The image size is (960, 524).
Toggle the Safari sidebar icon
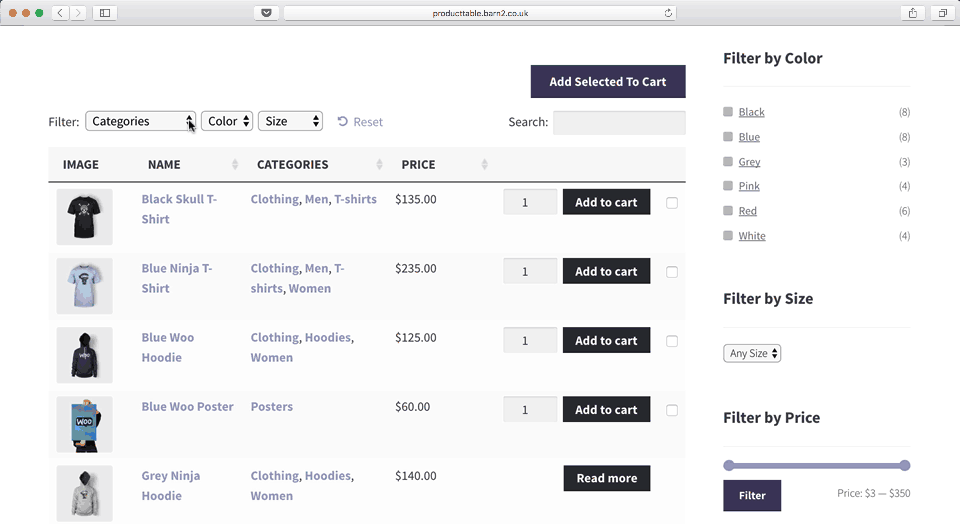pyautogui.click(x=105, y=13)
